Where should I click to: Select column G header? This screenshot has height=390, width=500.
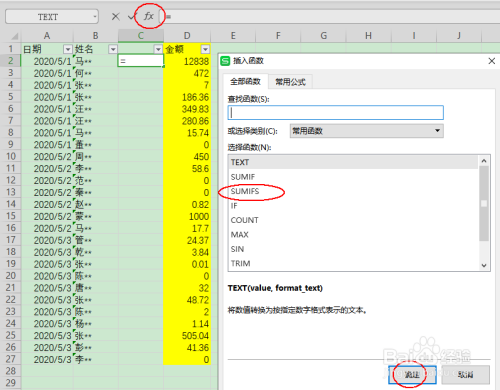point(323,36)
